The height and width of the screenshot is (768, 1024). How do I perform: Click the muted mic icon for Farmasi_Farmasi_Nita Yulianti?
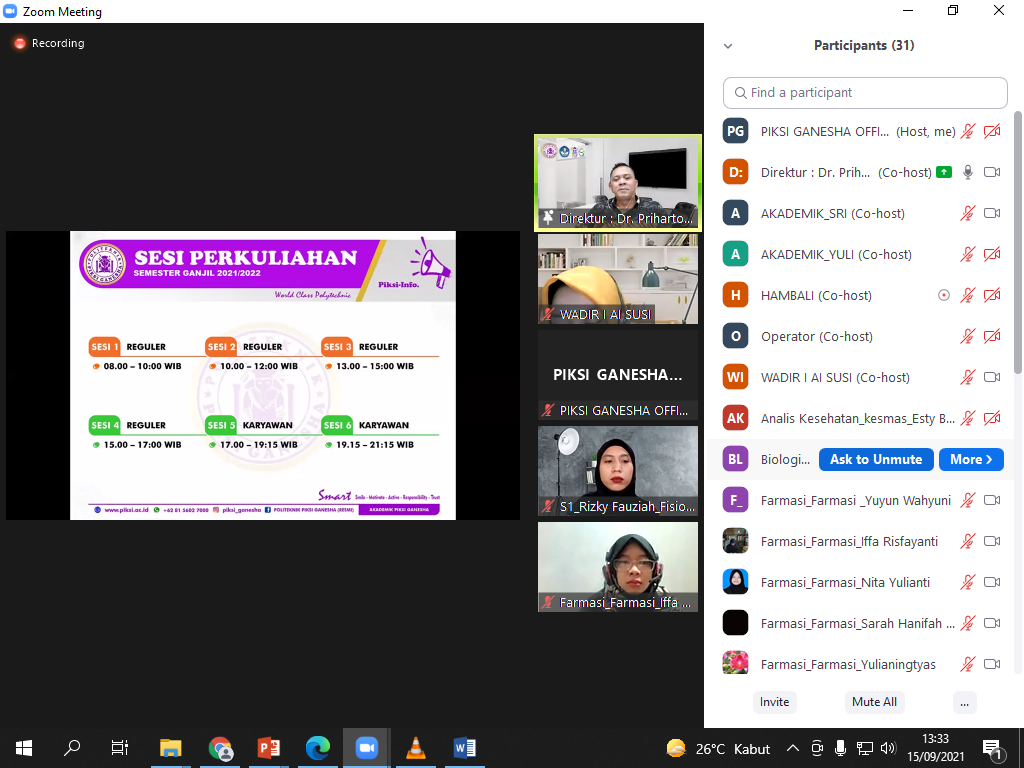[x=968, y=583]
